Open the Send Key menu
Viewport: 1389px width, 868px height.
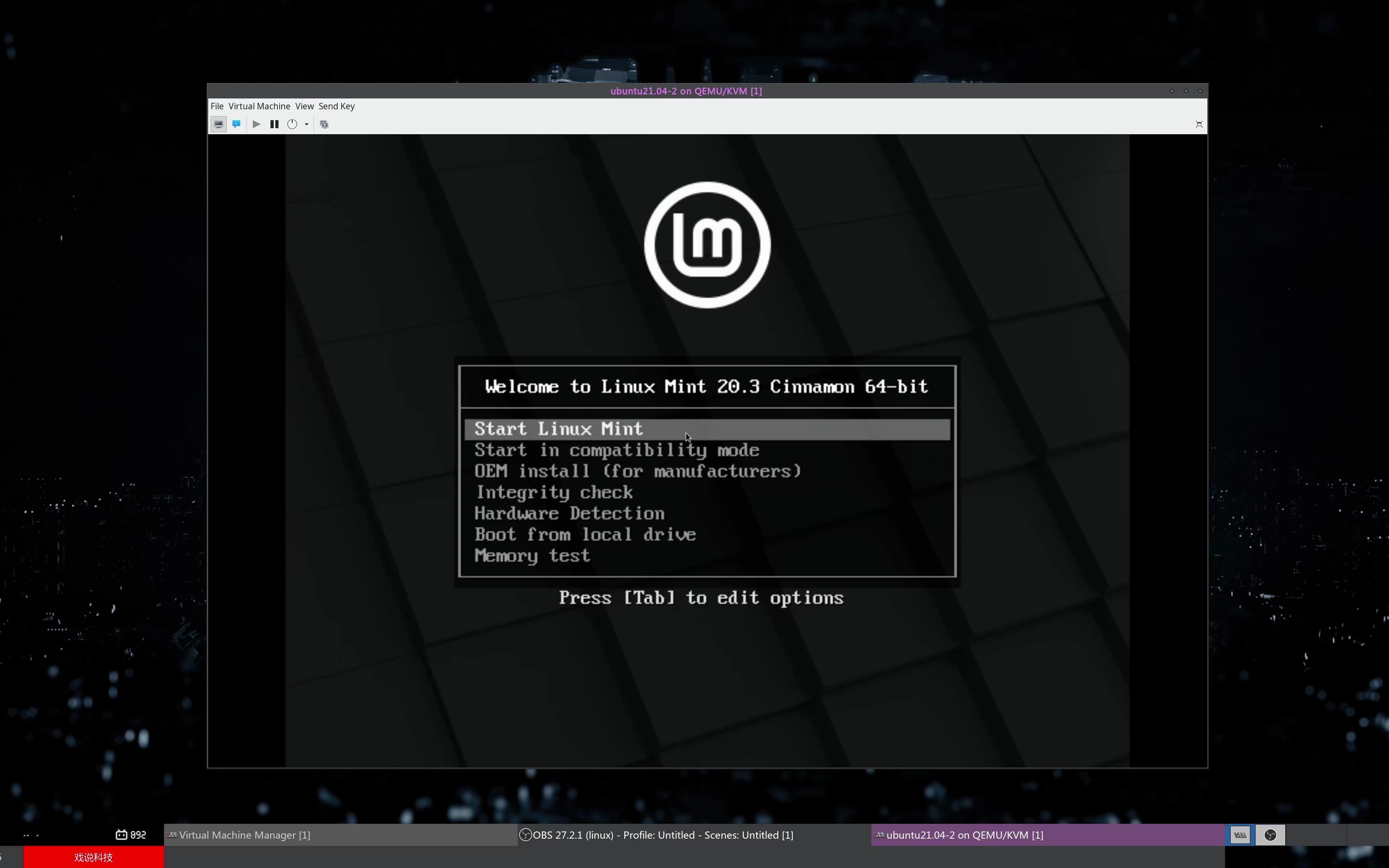pyautogui.click(x=337, y=106)
